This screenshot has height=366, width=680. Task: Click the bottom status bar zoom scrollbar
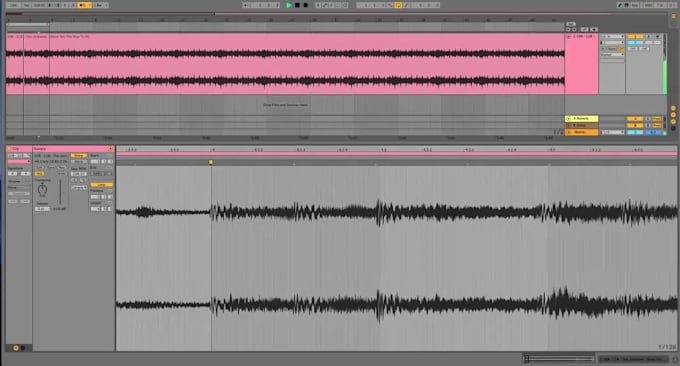559,359
